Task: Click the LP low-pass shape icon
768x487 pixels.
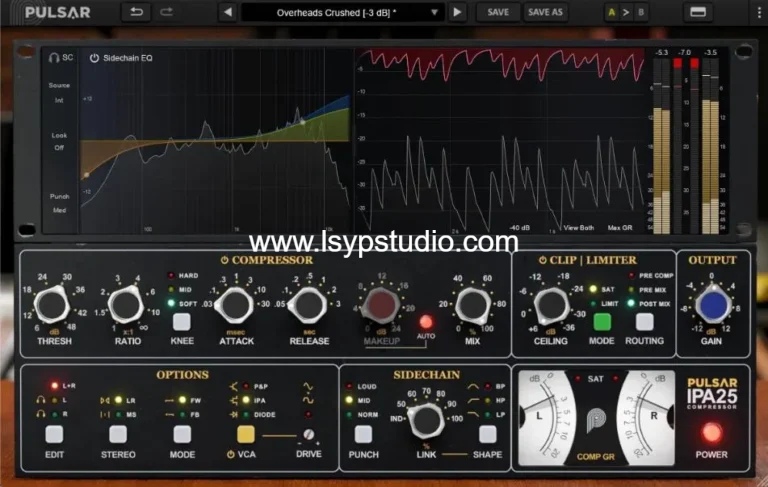Action: [473, 415]
